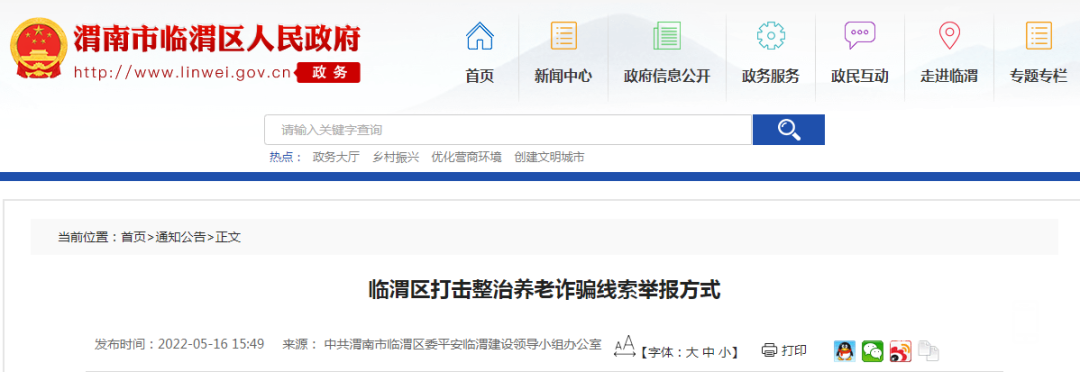
Task: Focus the keyword search input field
Action: [x=508, y=130]
